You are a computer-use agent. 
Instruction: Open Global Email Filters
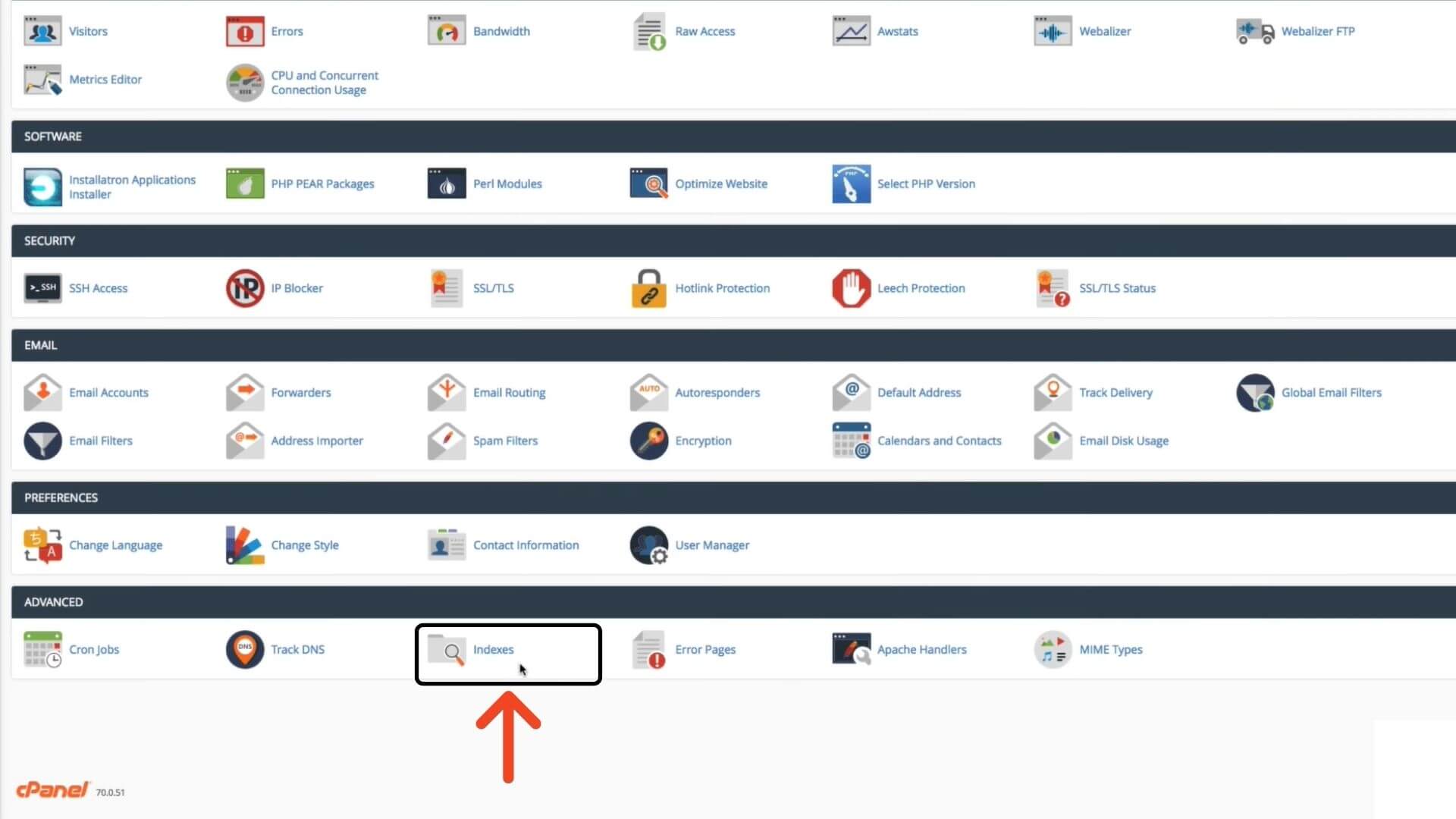(1332, 393)
